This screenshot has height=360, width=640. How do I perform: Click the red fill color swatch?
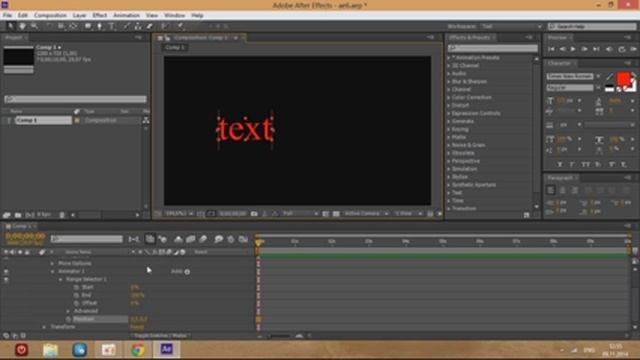pyautogui.click(x=623, y=78)
